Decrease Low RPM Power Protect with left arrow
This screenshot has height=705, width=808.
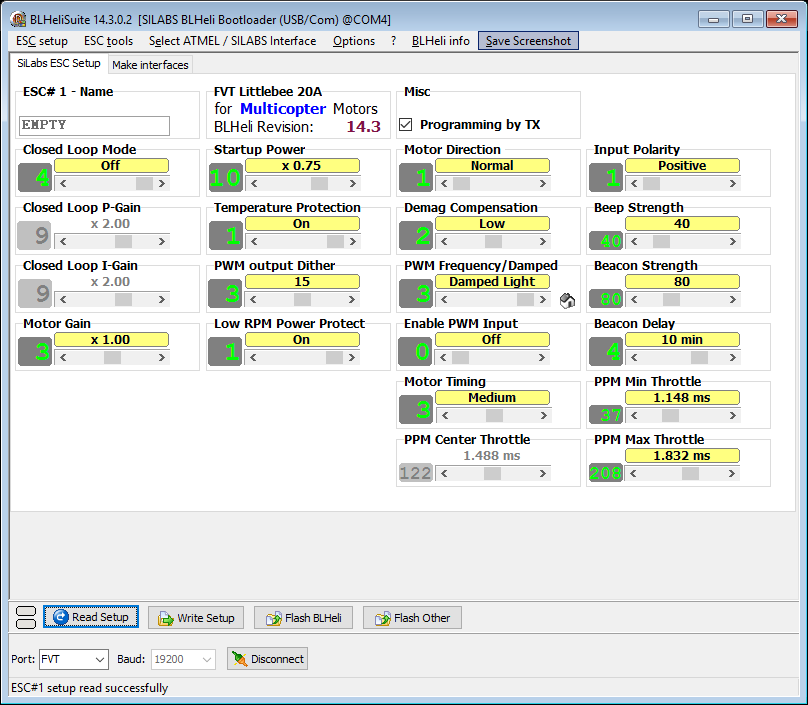[254, 357]
